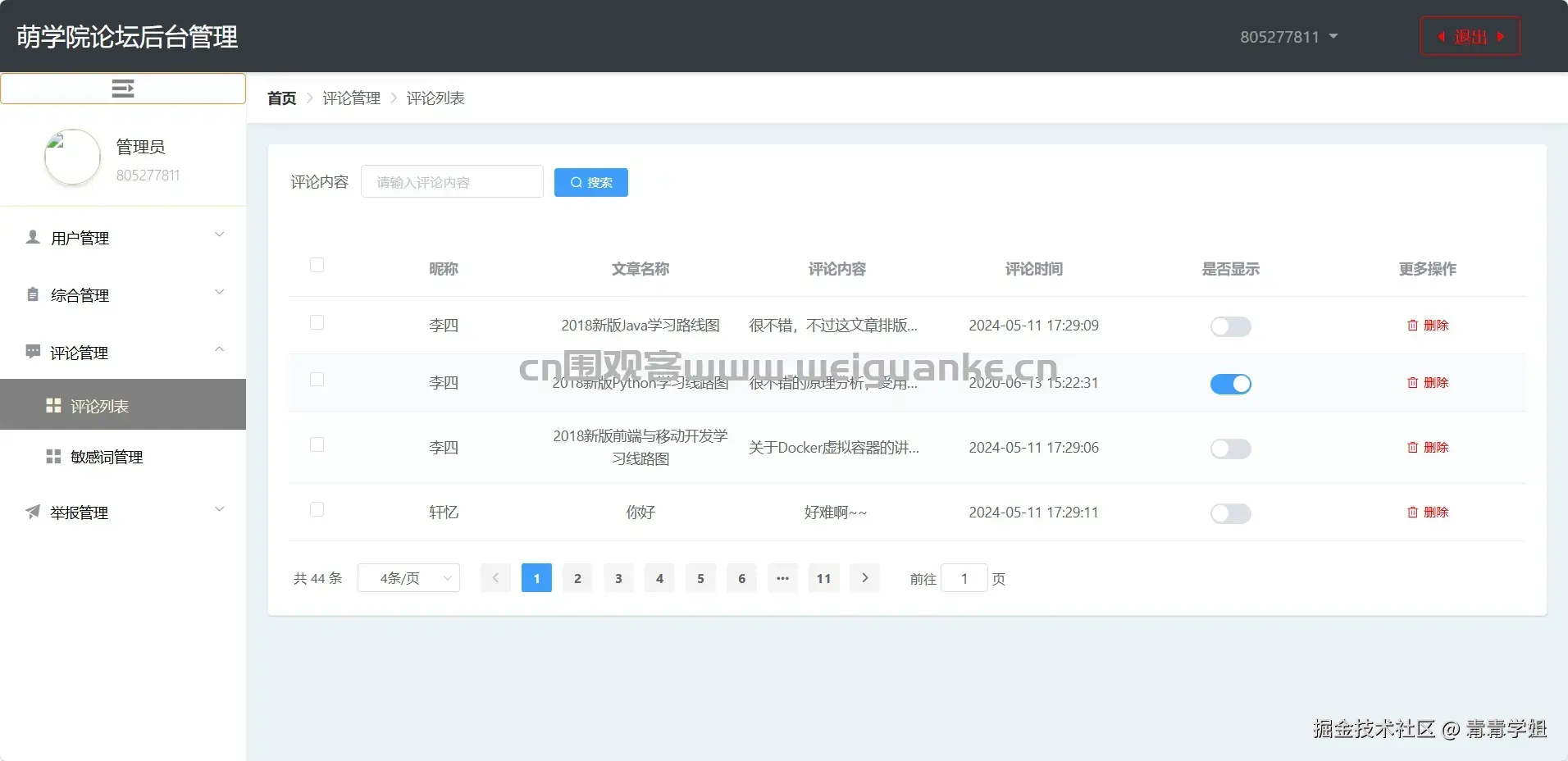The image size is (1568, 761).
Task: Go to the next page arrow
Action: (864, 578)
